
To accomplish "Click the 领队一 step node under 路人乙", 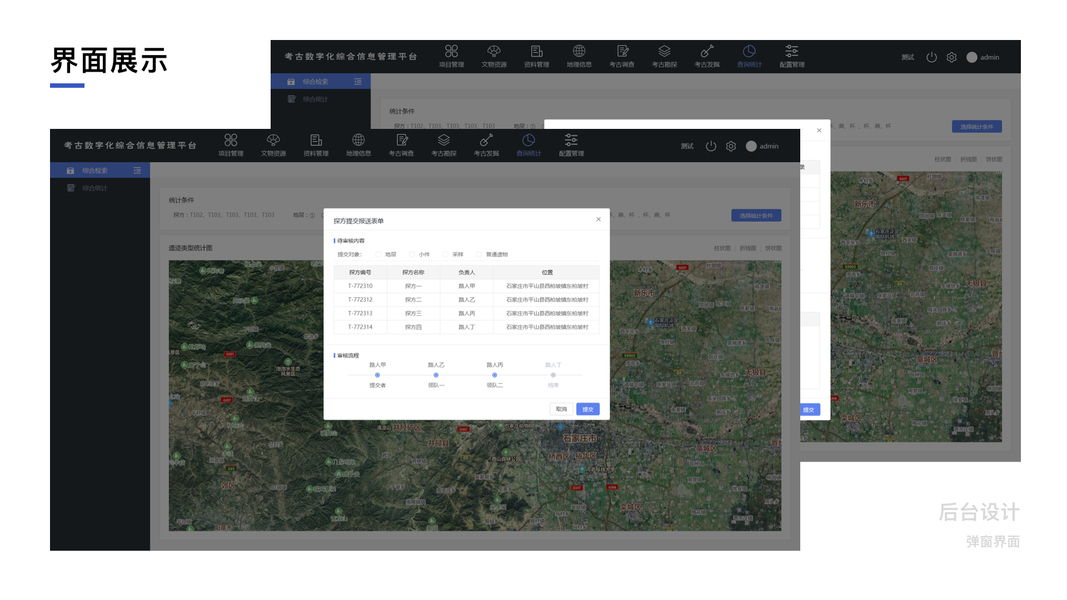I will pyautogui.click(x=436, y=375).
